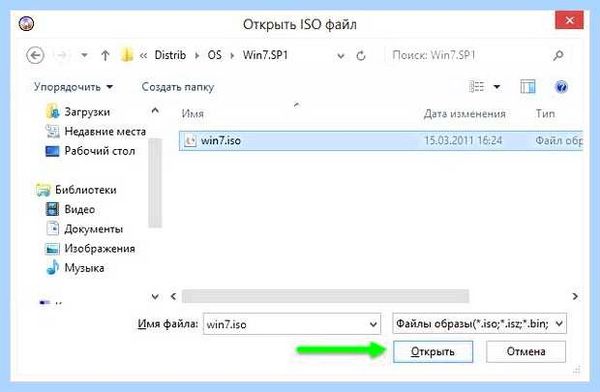Select the win7.iso file
The width and height of the screenshot is (600, 392).
tap(381, 140)
